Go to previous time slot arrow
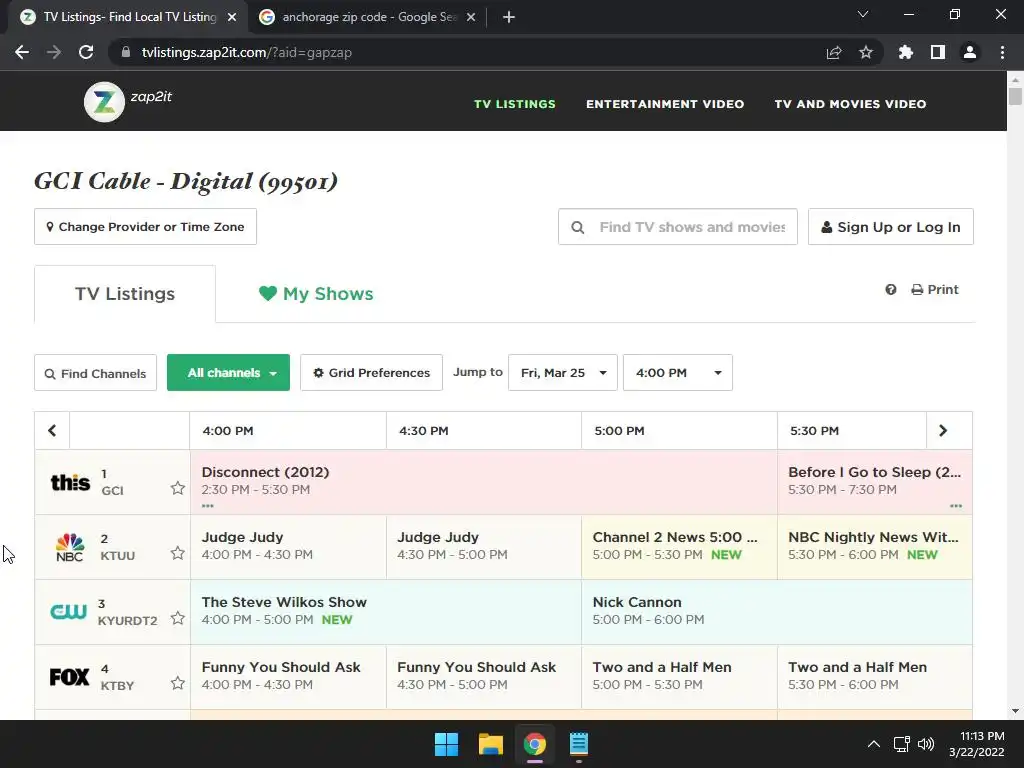The width and height of the screenshot is (1024, 768). point(52,430)
